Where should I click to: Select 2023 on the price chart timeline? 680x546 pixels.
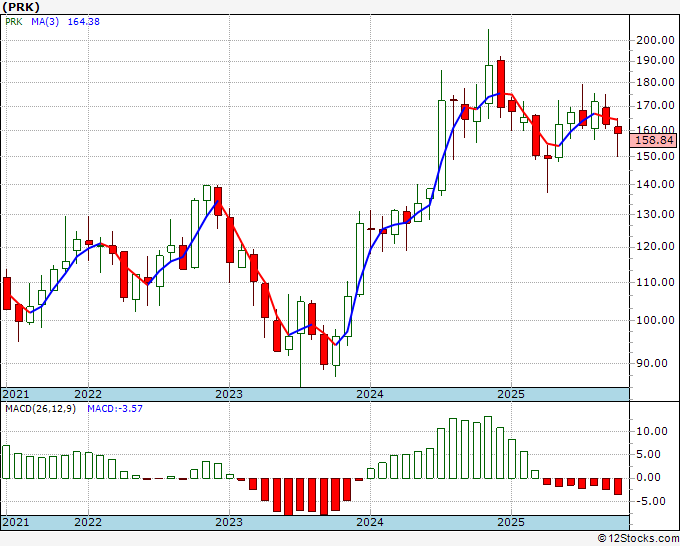coord(229,394)
